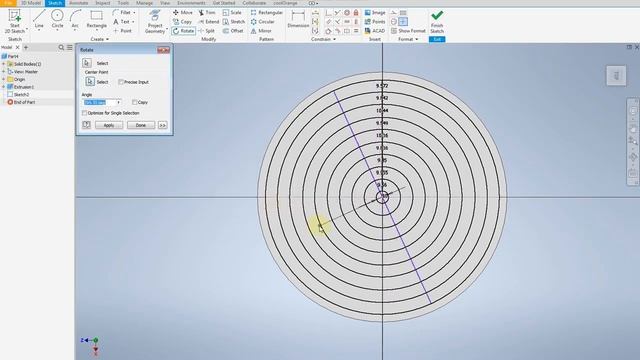Click the Exit button under Finish Sketch

(437, 39)
